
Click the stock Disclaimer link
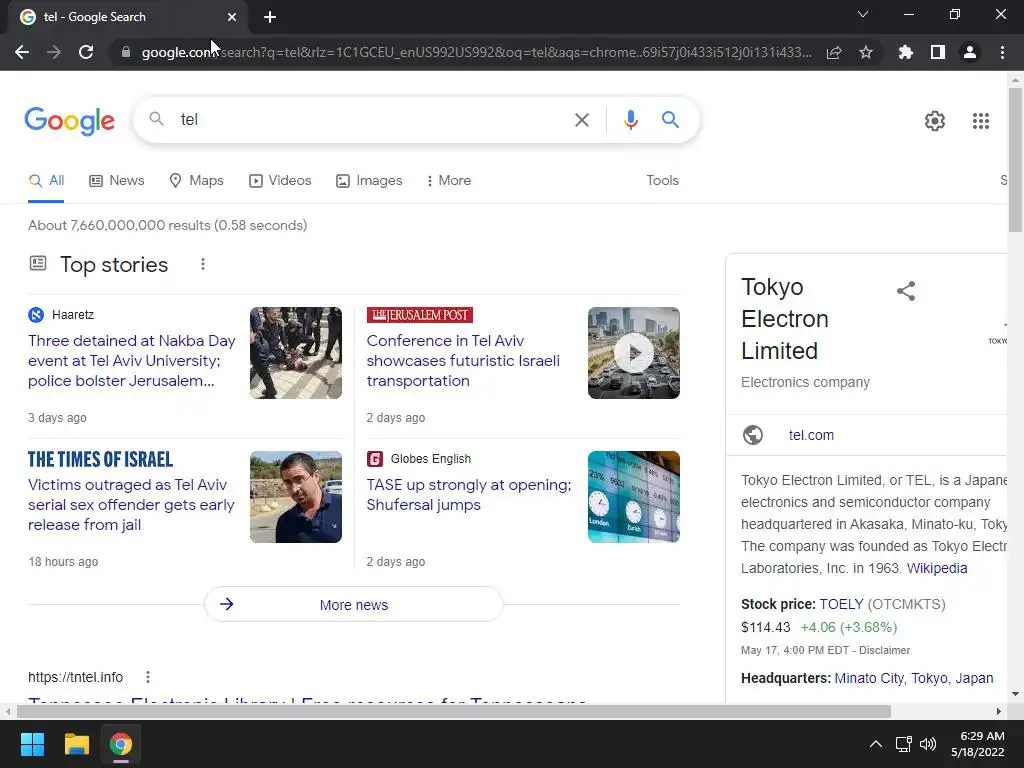[x=884, y=650]
